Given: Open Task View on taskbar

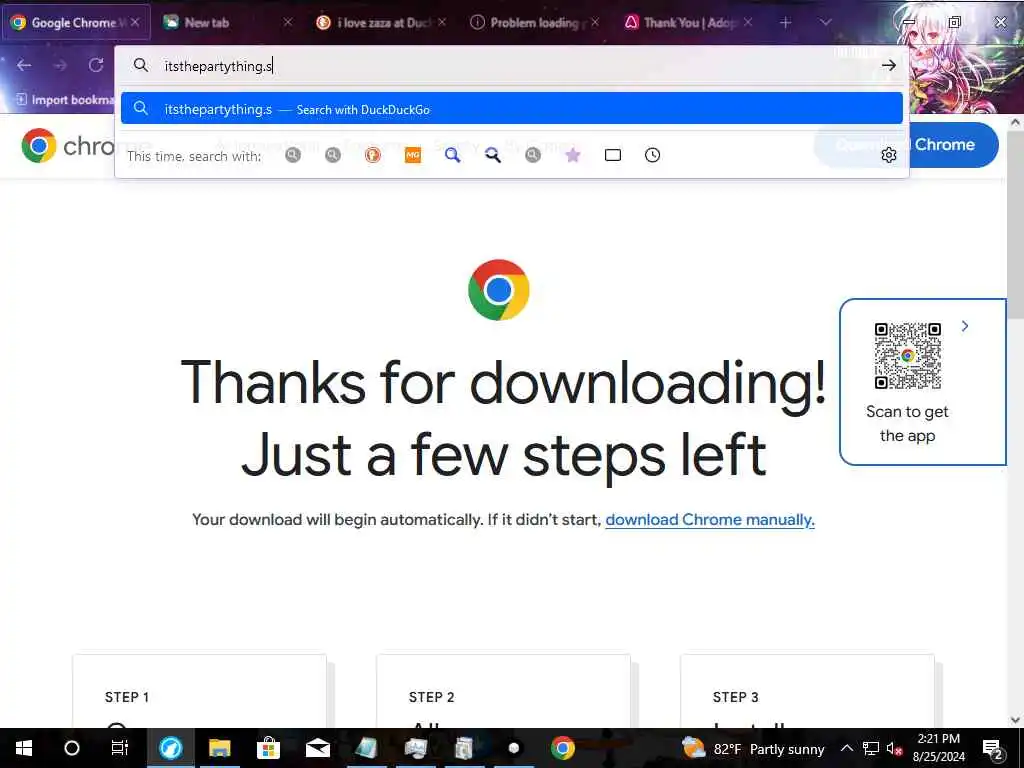Looking at the screenshot, I should pyautogui.click(x=120, y=748).
